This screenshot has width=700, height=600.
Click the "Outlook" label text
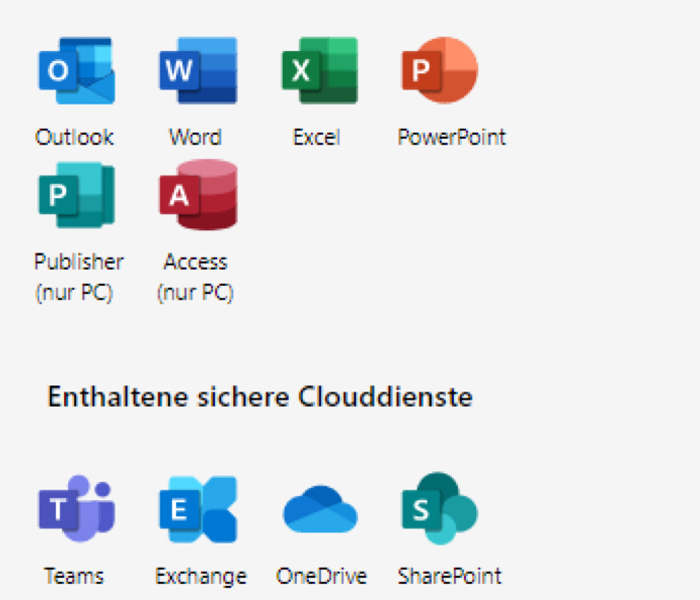point(75,137)
